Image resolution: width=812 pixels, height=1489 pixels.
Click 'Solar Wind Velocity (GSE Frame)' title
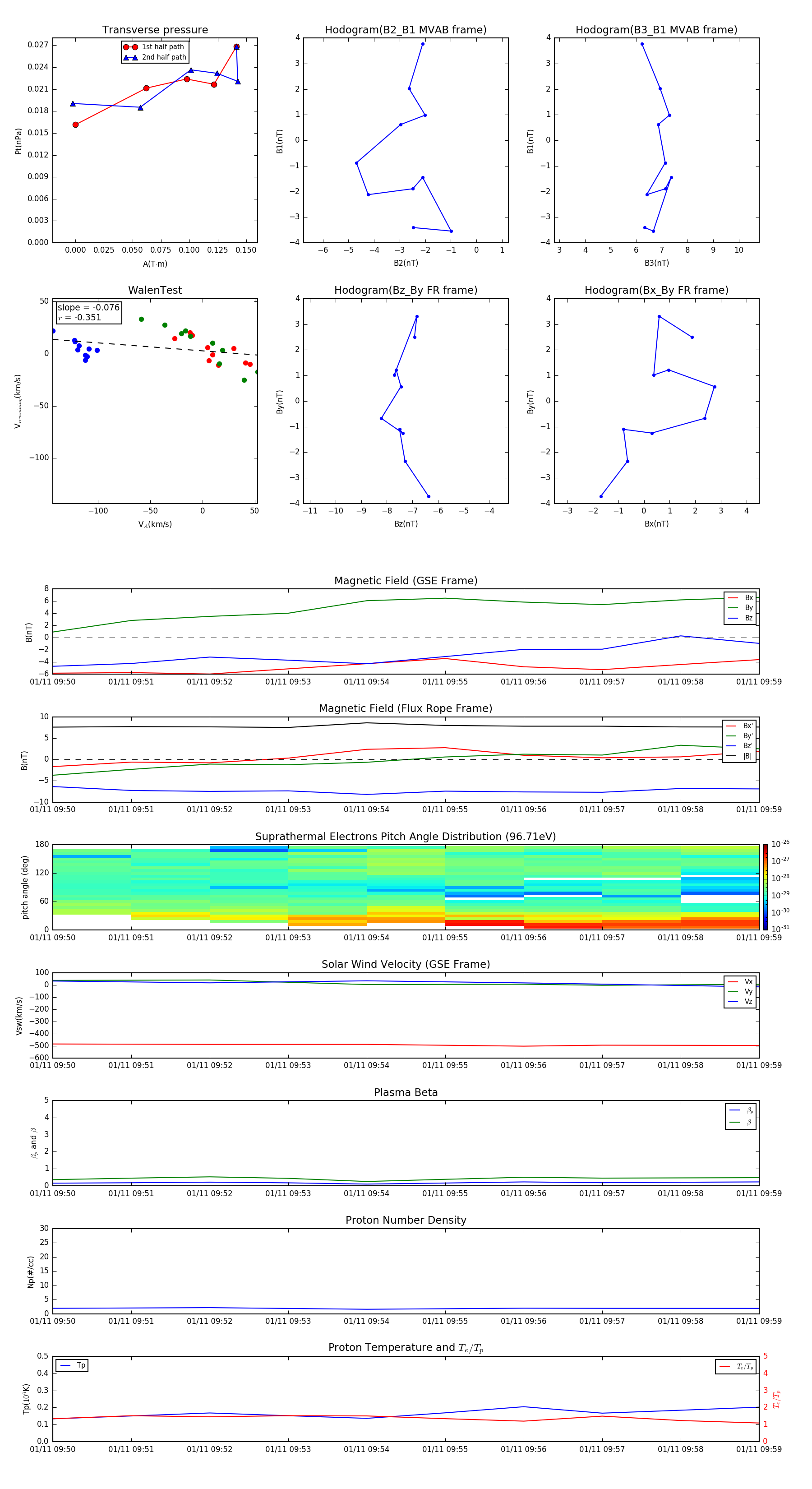tap(406, 965)
